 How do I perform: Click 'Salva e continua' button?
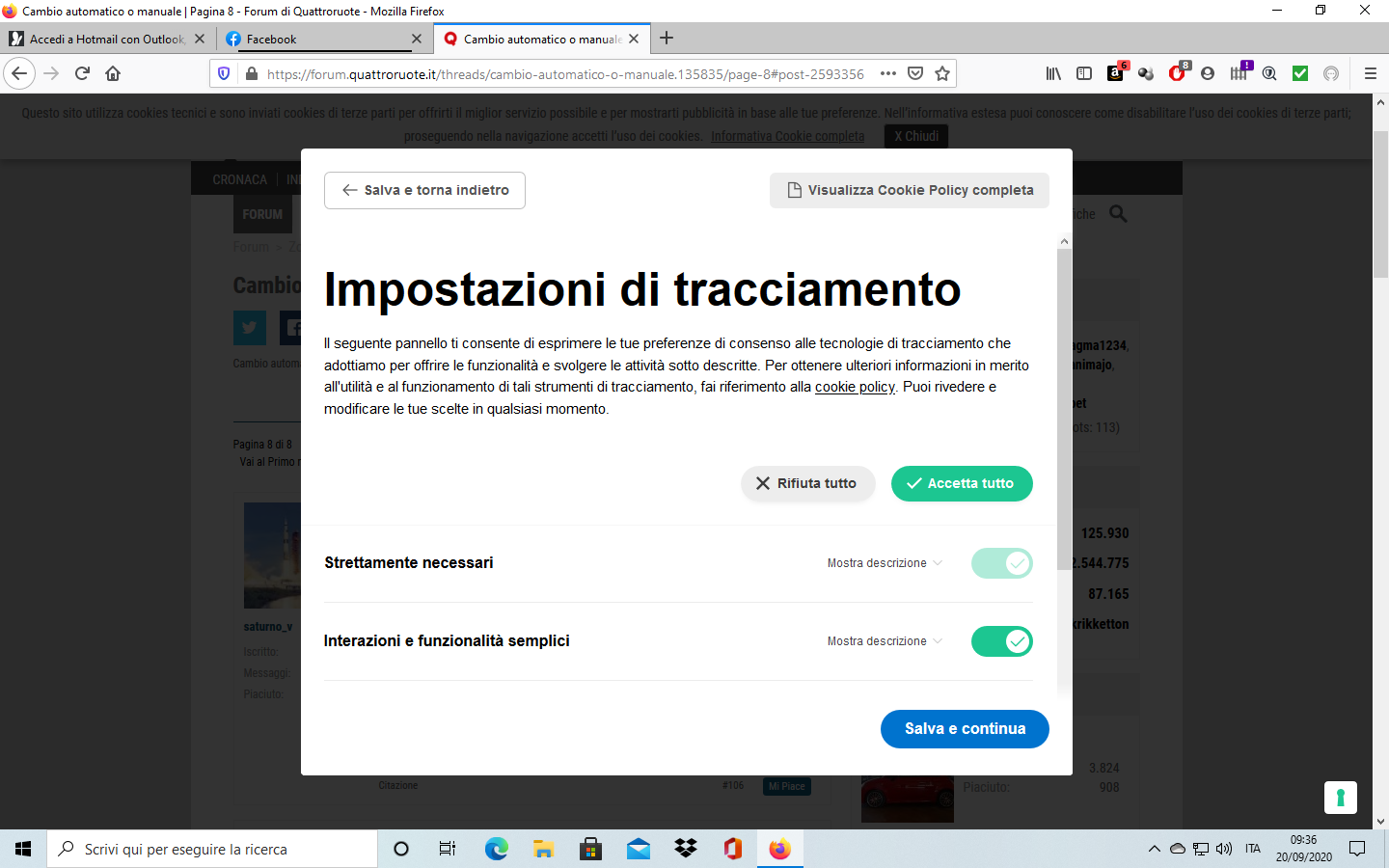[965, 729]
